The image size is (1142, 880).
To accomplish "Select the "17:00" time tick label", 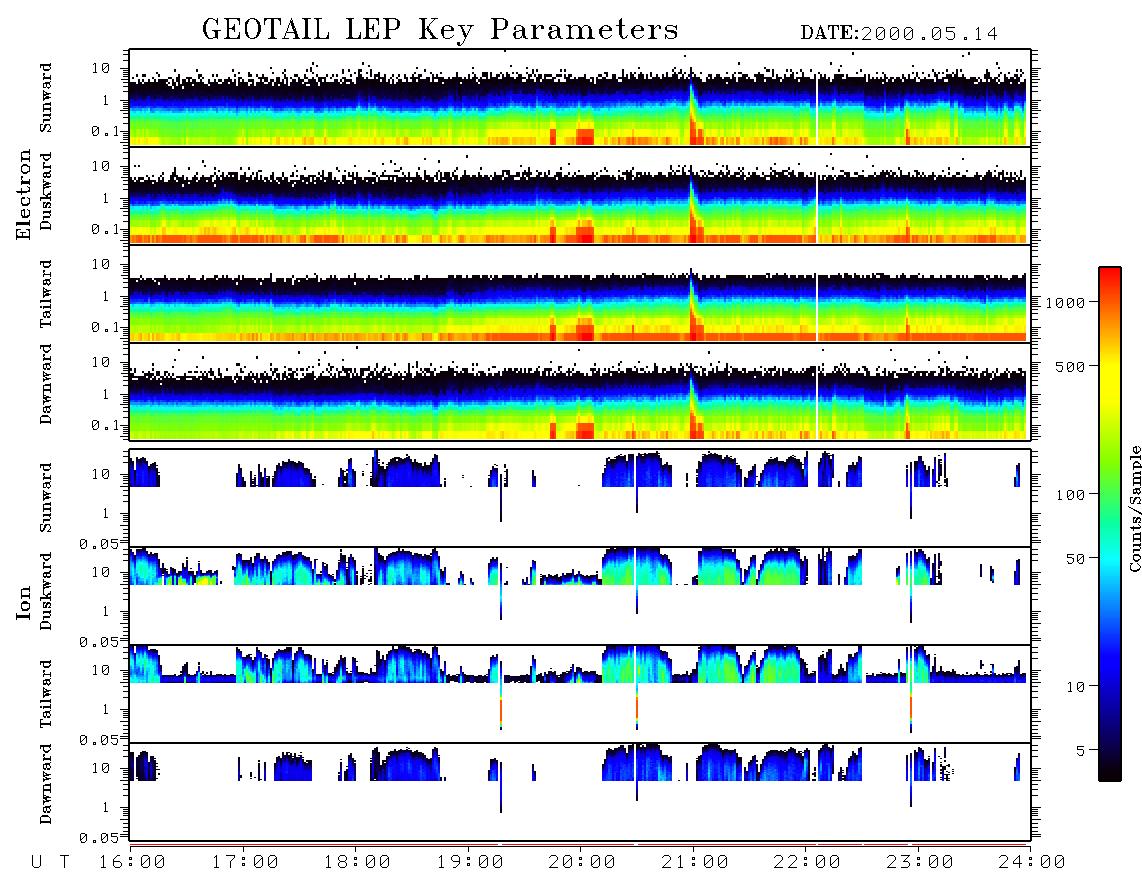I will click(245, 863).
